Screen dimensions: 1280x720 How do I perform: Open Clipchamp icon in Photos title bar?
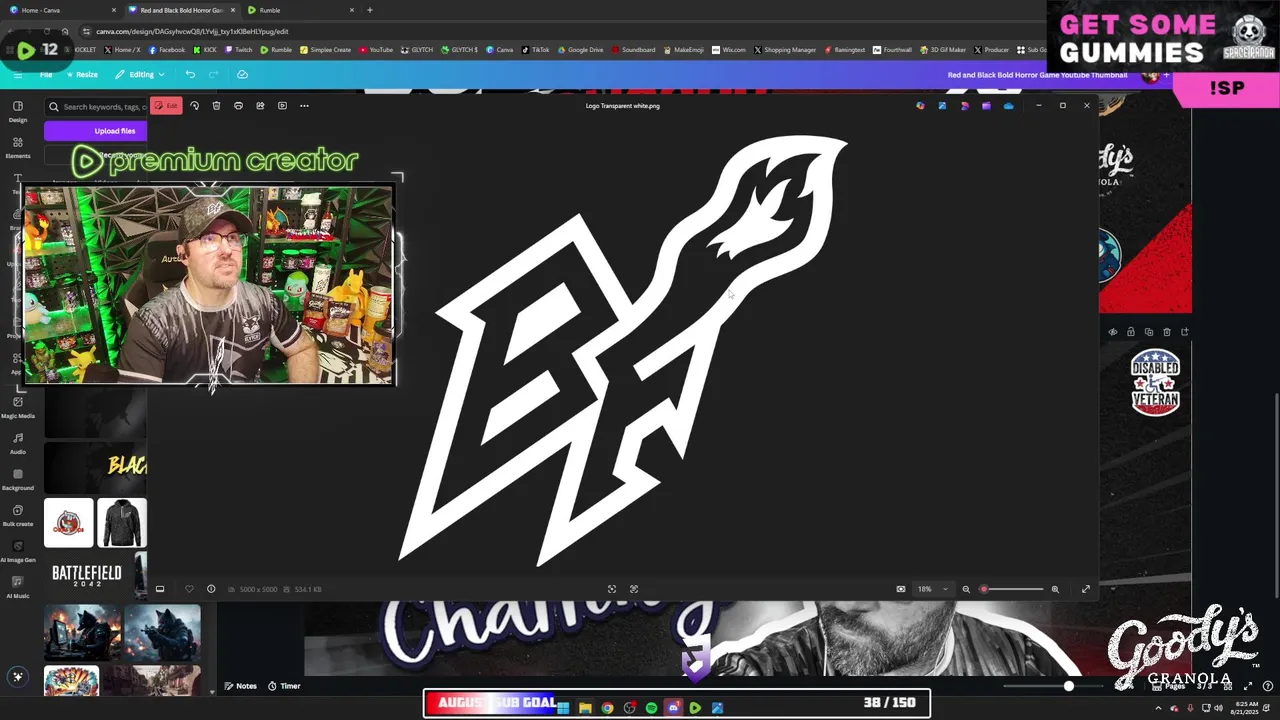[986, 105]
